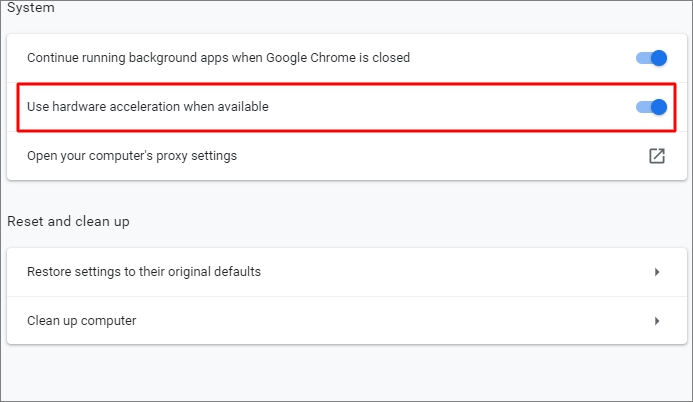Select "Restore settings to their original defaults"
Screen dimensions: 693x402
(144, 272)
